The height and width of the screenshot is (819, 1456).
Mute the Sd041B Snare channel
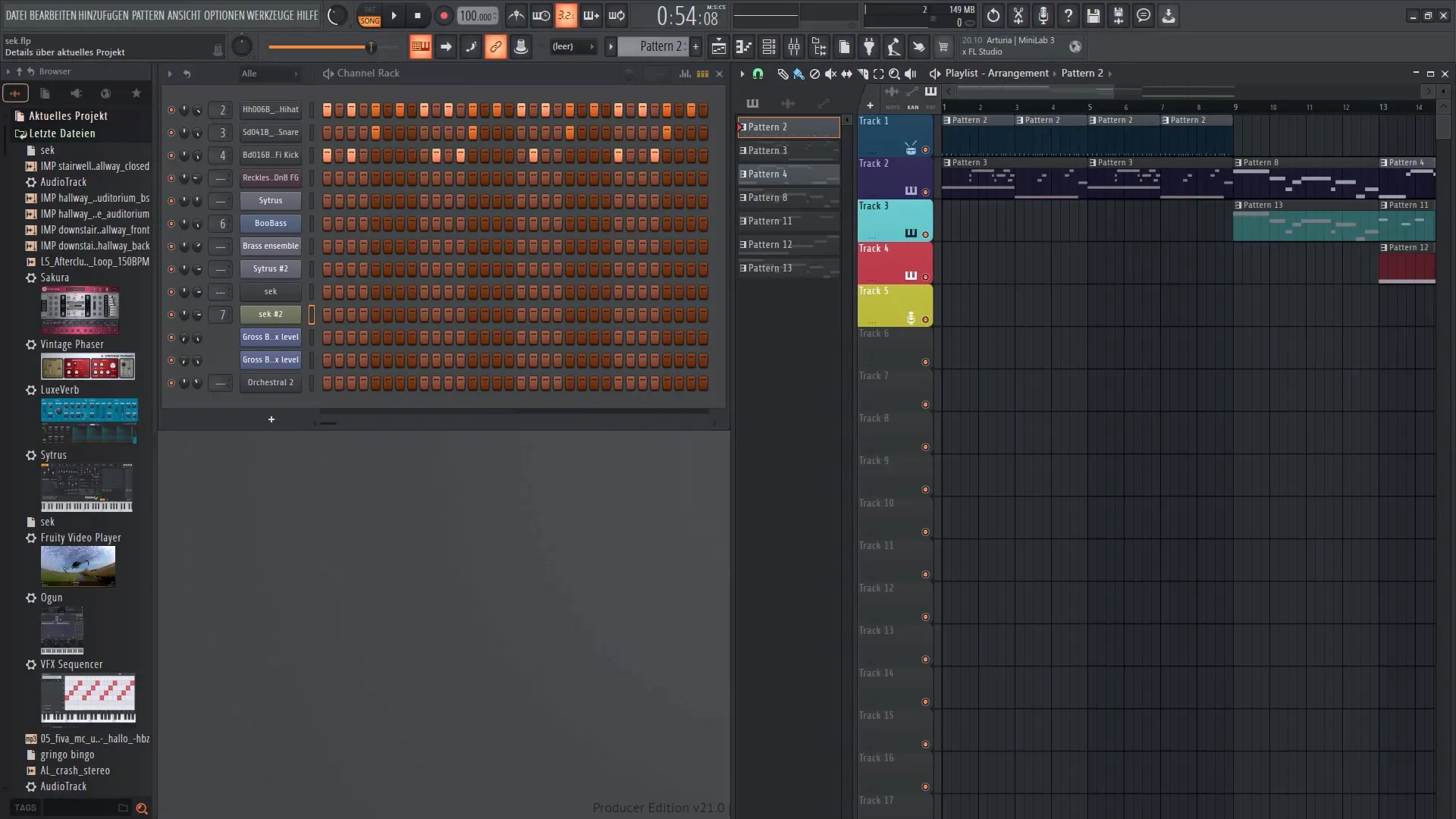click(171, 133)
